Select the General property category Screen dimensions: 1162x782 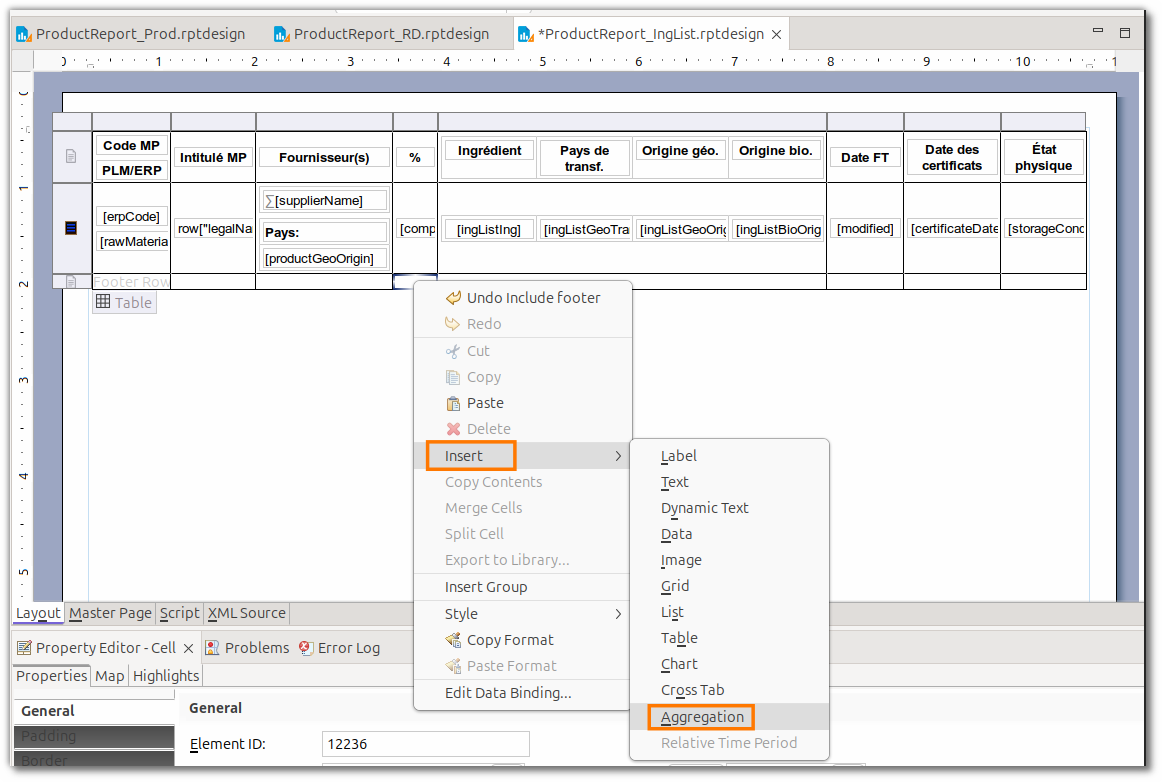click(x=93, y=711)
